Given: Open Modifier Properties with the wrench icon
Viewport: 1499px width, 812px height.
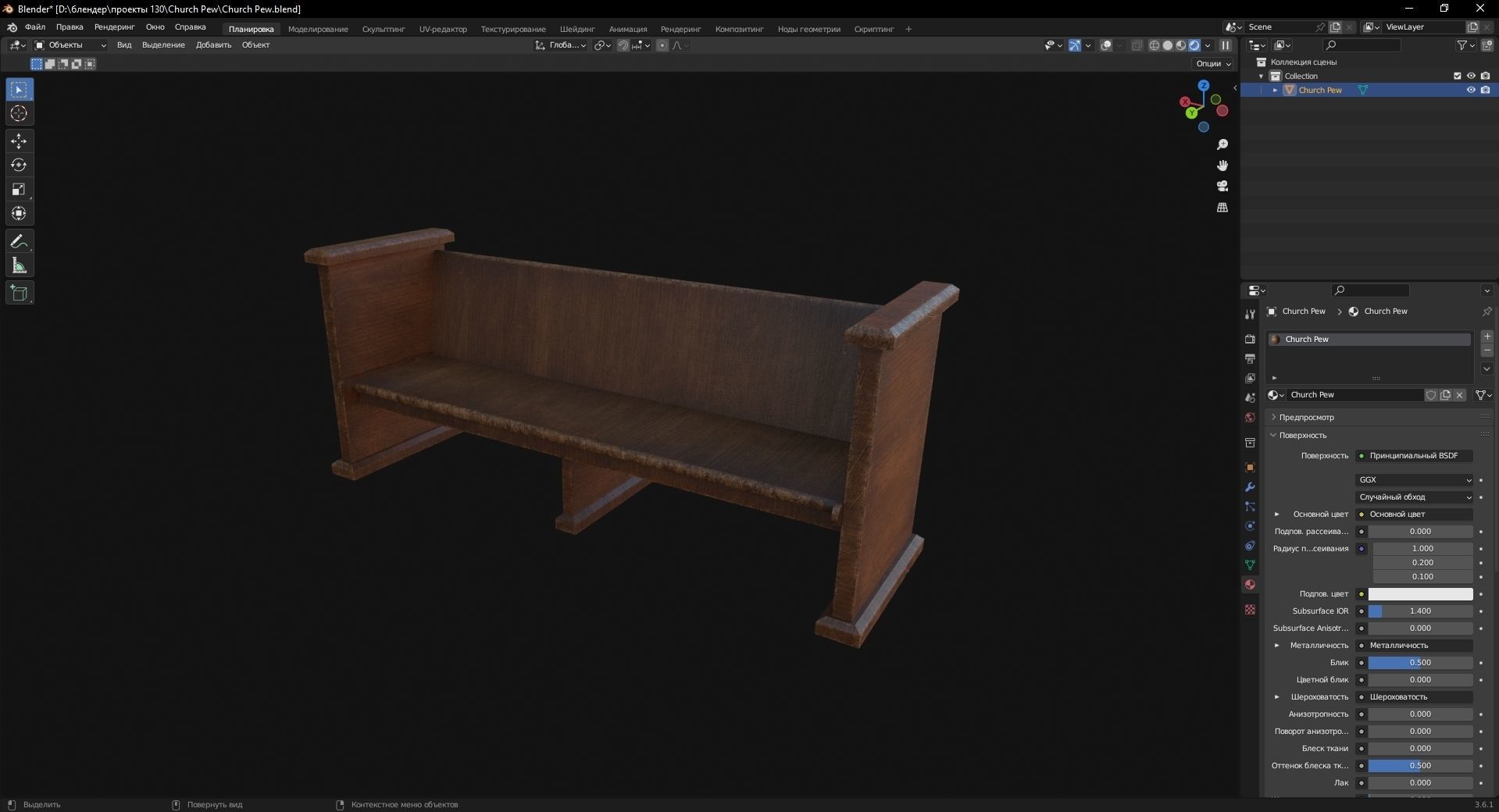Looking at the screenshot, I should [x=1250, y=487].
